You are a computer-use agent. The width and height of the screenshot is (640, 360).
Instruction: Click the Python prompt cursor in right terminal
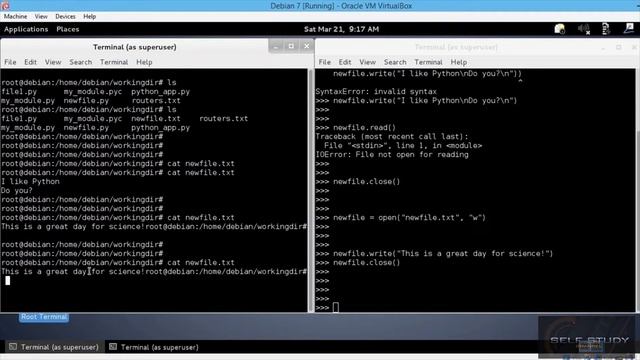(336, 307)
